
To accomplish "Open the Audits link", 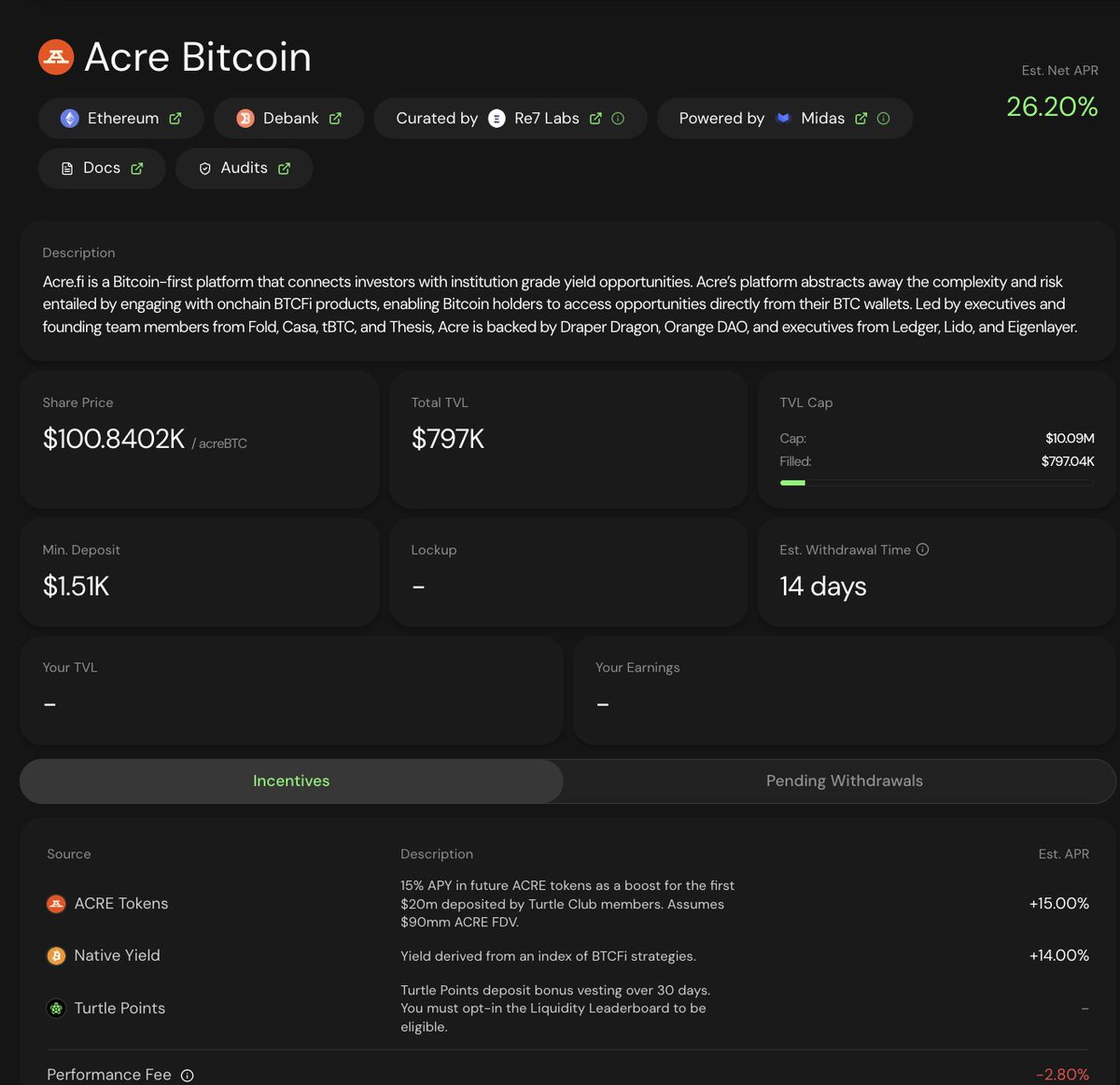I will 244,168.
